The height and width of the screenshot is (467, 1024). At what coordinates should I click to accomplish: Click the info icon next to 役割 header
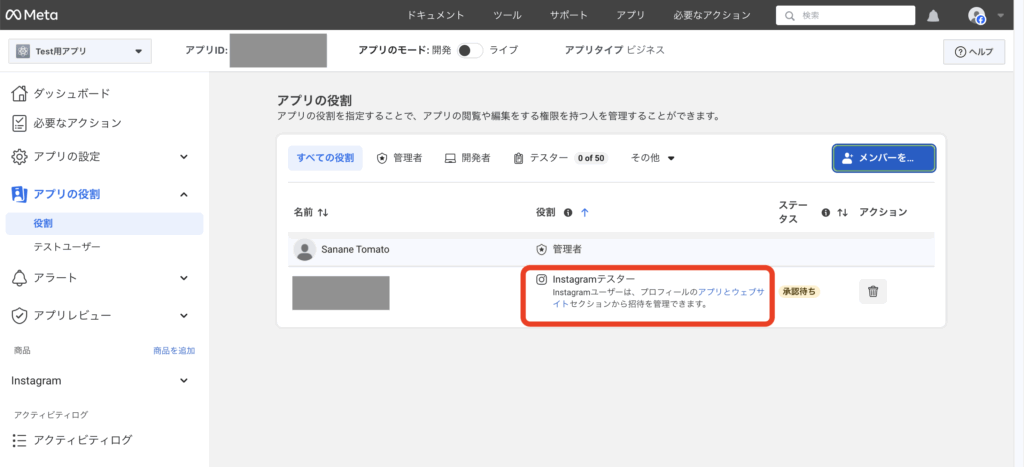[x=568, y=212]
